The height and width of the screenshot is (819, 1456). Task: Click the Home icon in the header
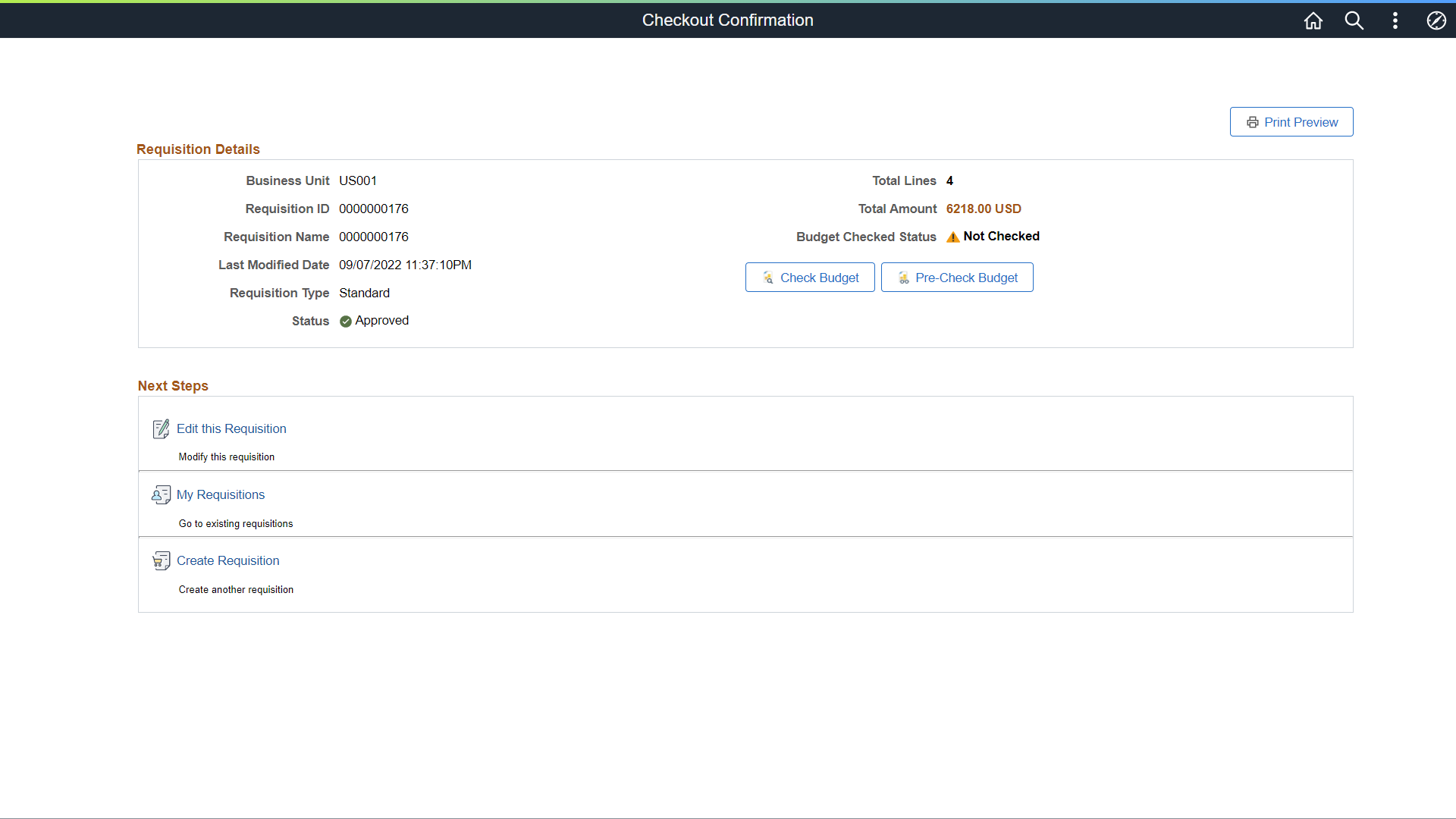click(x=1313, y=20)
